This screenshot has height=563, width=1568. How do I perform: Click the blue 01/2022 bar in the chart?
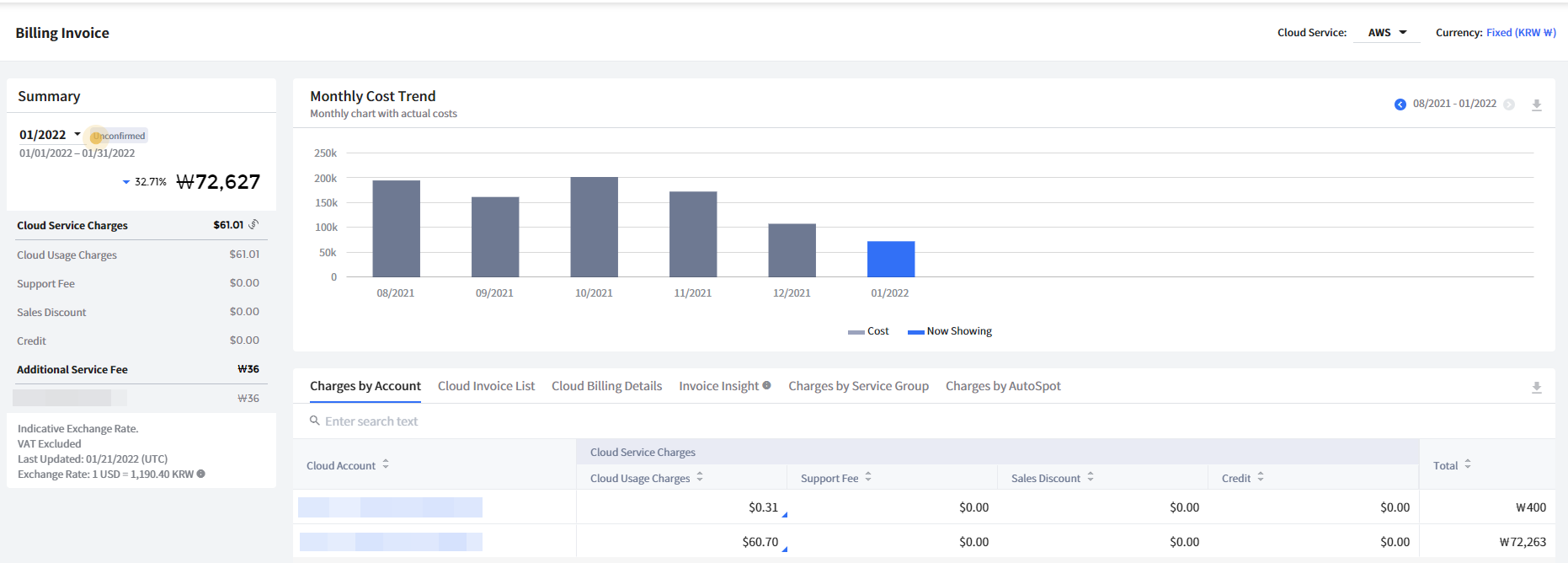click(890, 259)
